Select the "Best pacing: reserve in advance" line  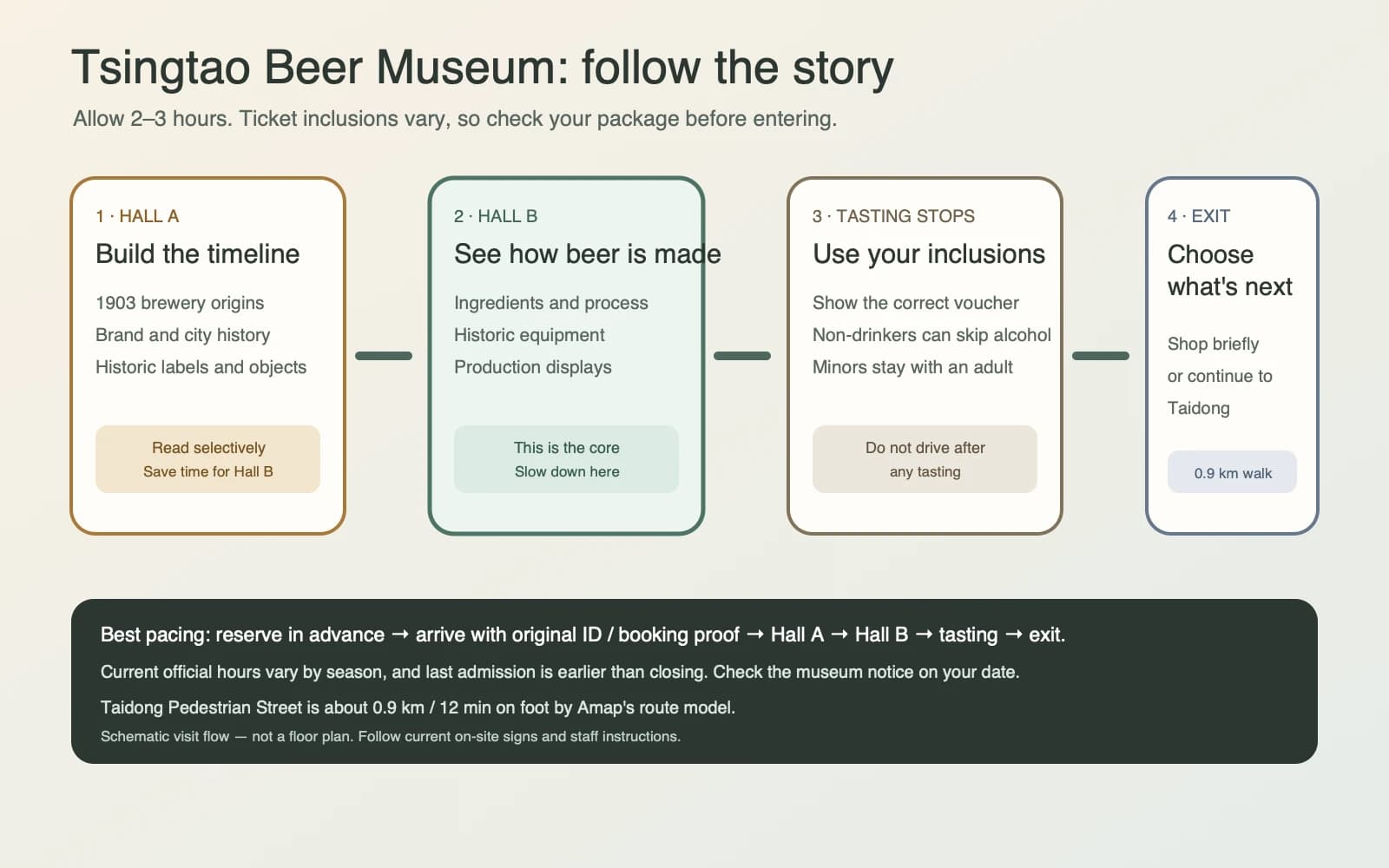pyautogui.click(x=583, y=635)
